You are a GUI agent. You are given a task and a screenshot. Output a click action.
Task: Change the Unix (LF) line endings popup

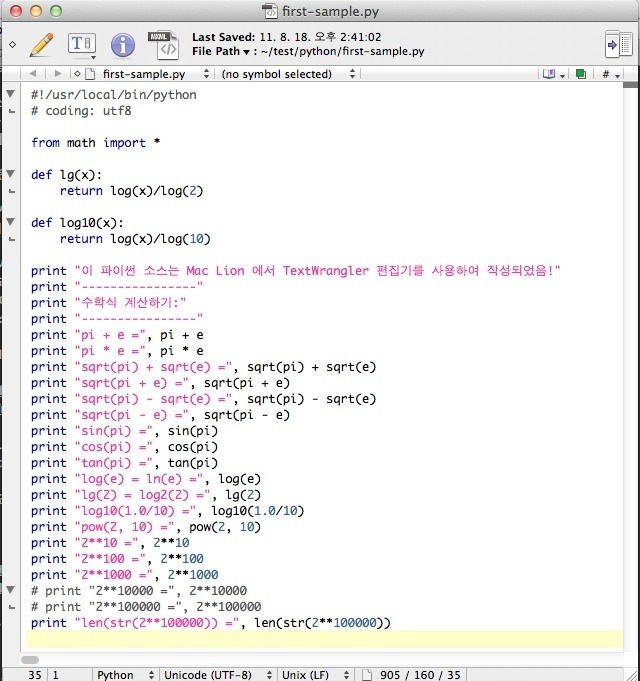[316, 674]
